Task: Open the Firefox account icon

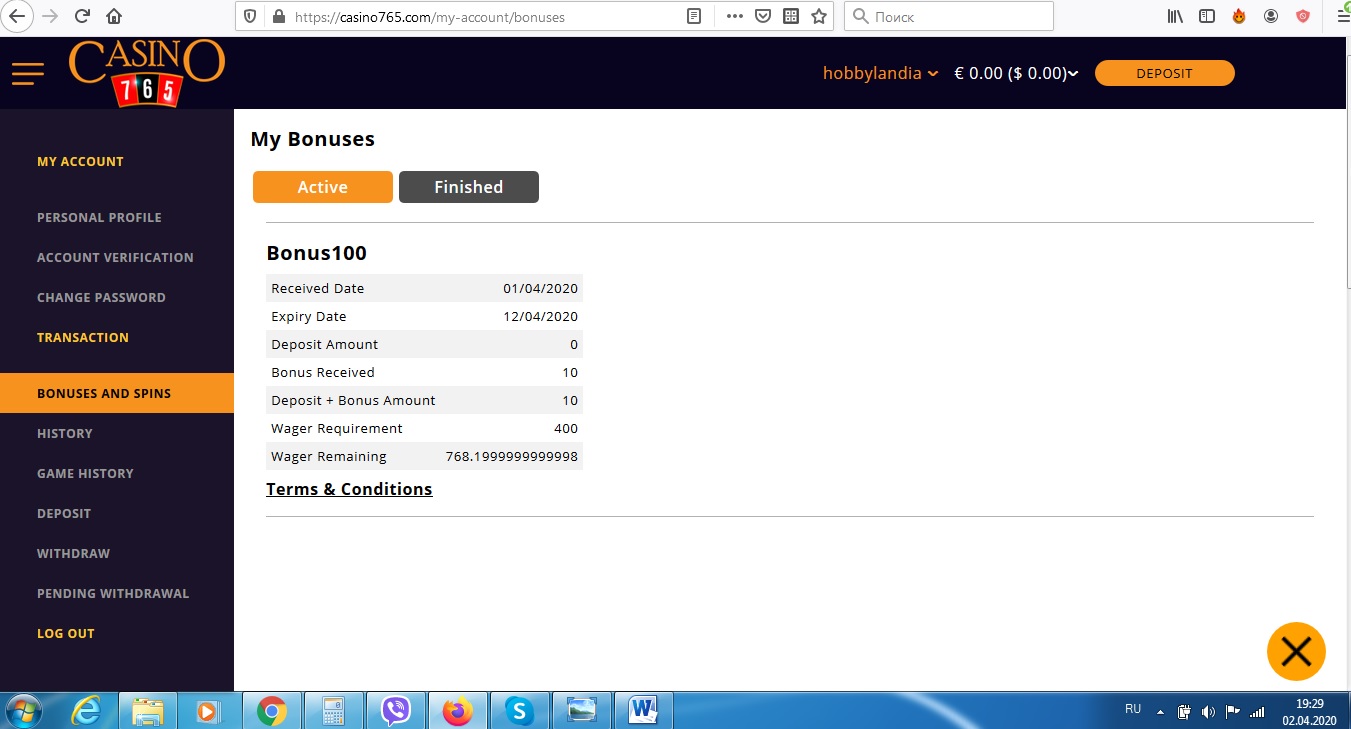Action: (1271, 16)
